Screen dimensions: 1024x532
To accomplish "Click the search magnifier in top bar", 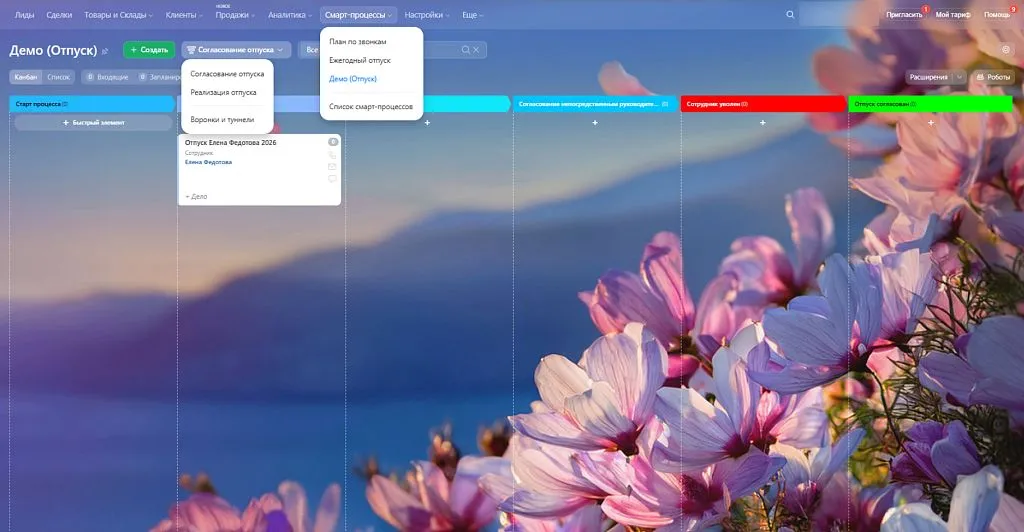I will coord(791,15).
